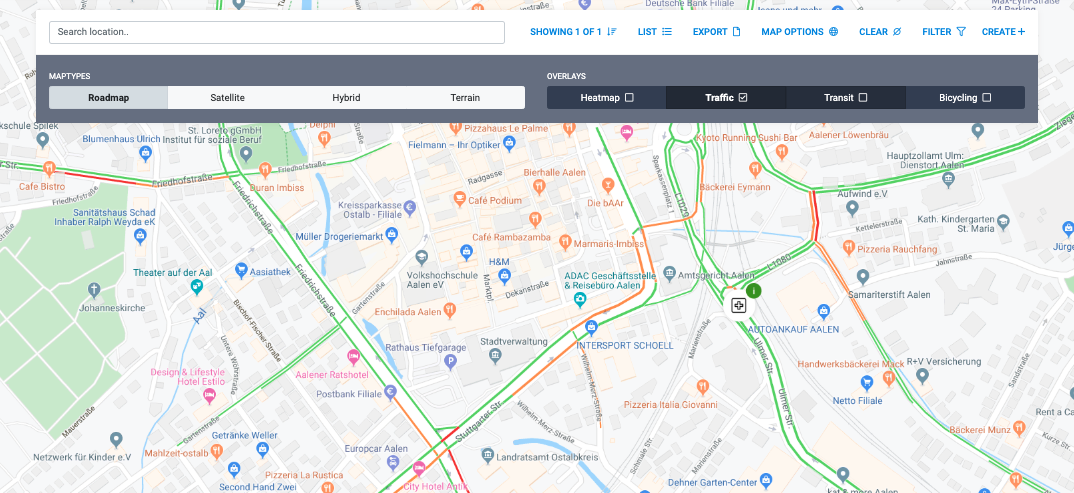Screen dimensions: 1074x493
Task: Click the Kath. Kindergarten St. Maria pin
Action: pyautogui.click(x=1003, y=220)
